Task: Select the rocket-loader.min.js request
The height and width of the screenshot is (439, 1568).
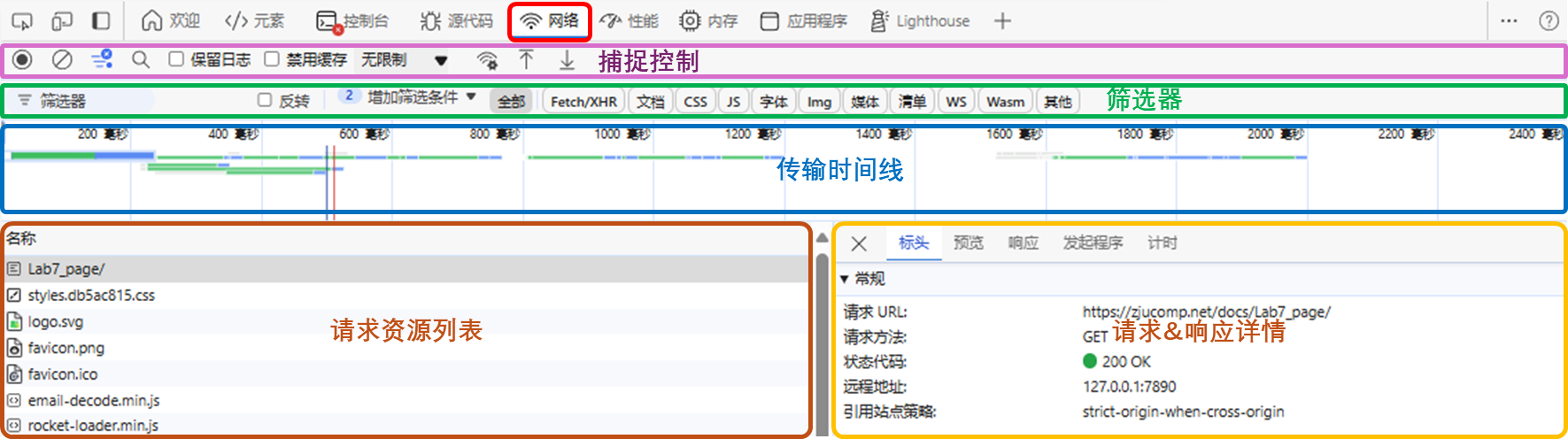Action: click(407, 426)
